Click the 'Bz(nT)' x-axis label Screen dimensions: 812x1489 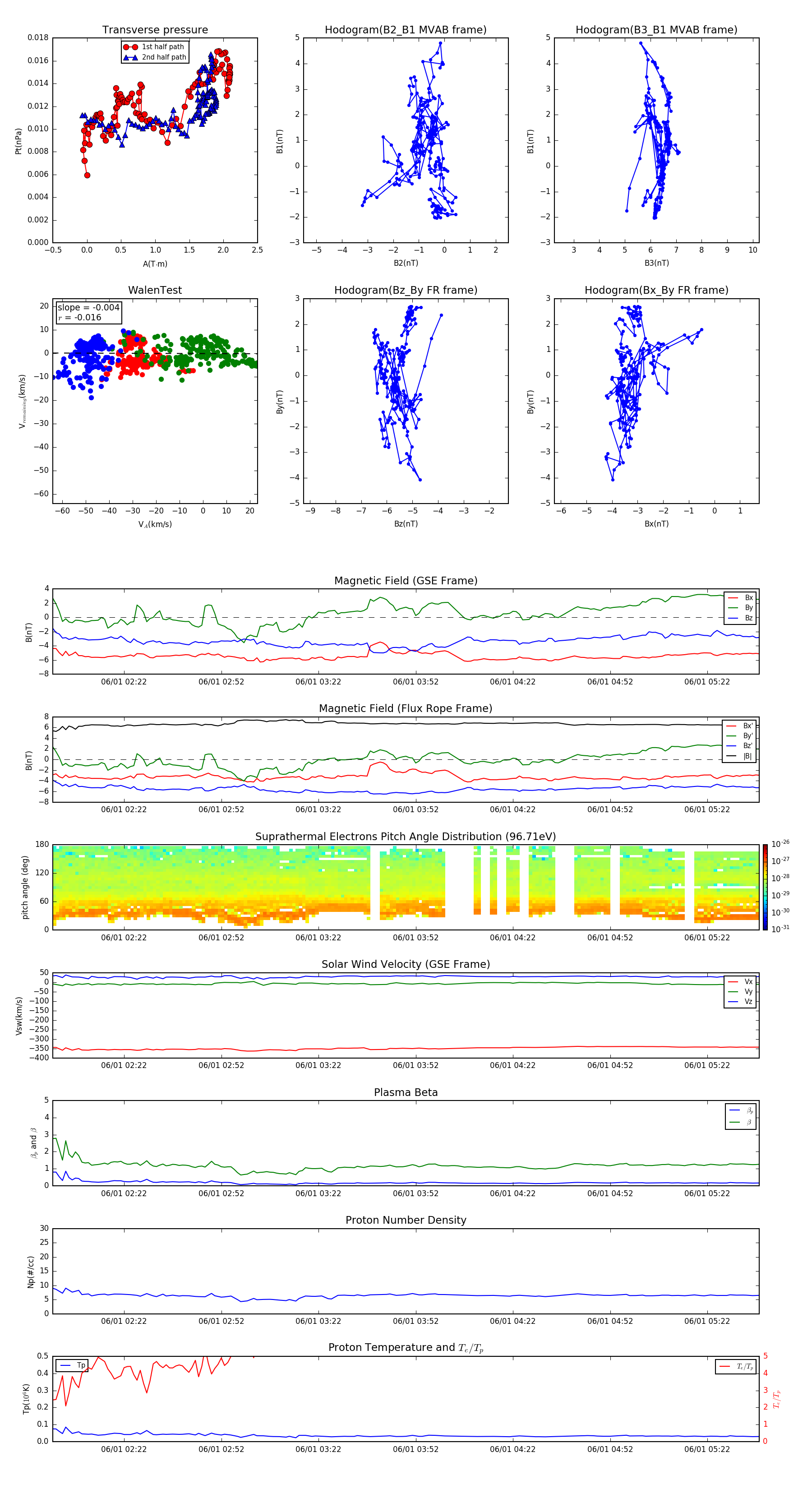406,524
